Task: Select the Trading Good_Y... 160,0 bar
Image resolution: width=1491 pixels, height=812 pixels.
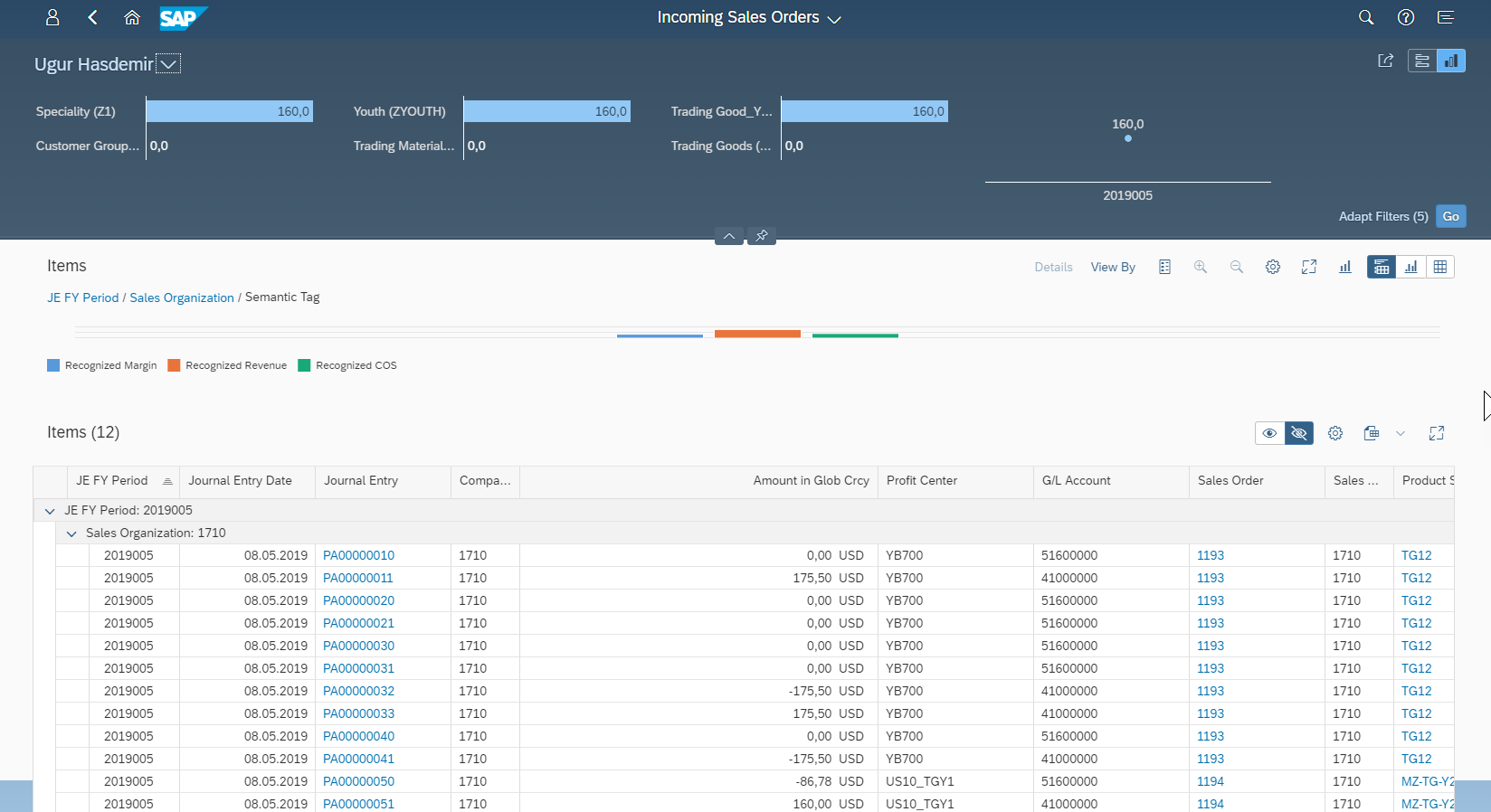Action: (x=865, y=111)
